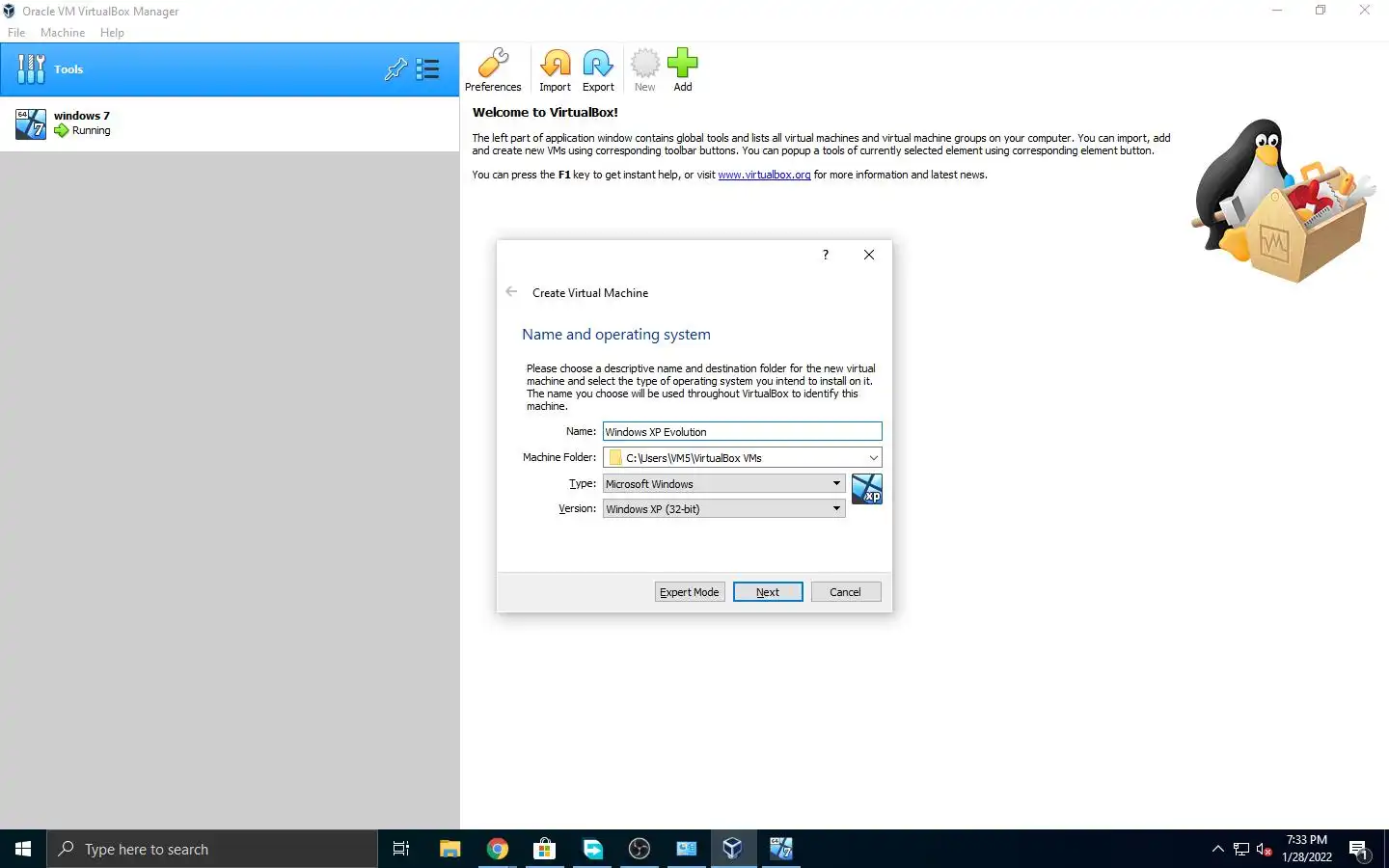1389x868 pixels.
Task: Click the pin icon in Tools row
Action: pyautogui.click(x=395, y=69)
